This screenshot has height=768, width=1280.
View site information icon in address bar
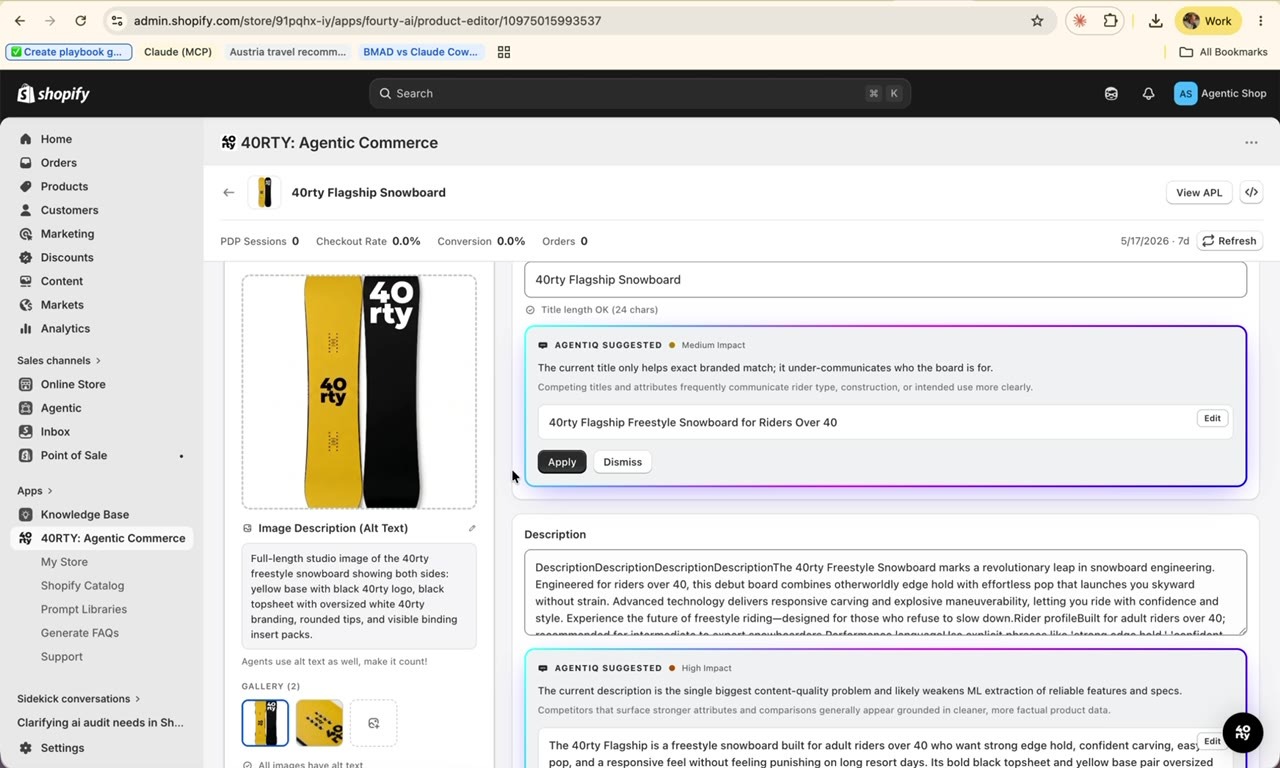point(117,20)
